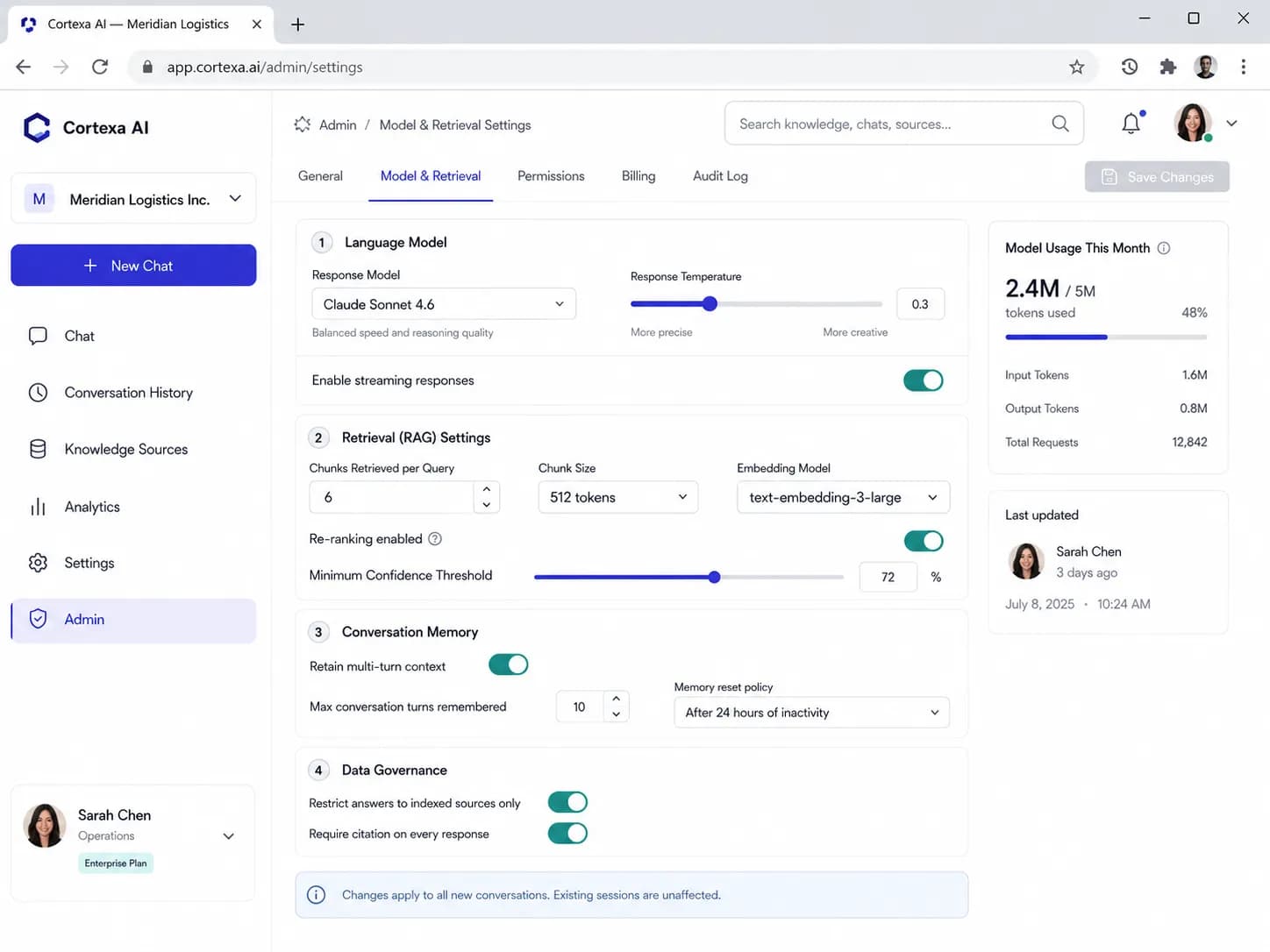Screen dimensions: 1270x952
Task: Open Response Model dropdown Claude Sonnet 4.6
Action: (444, 304)
